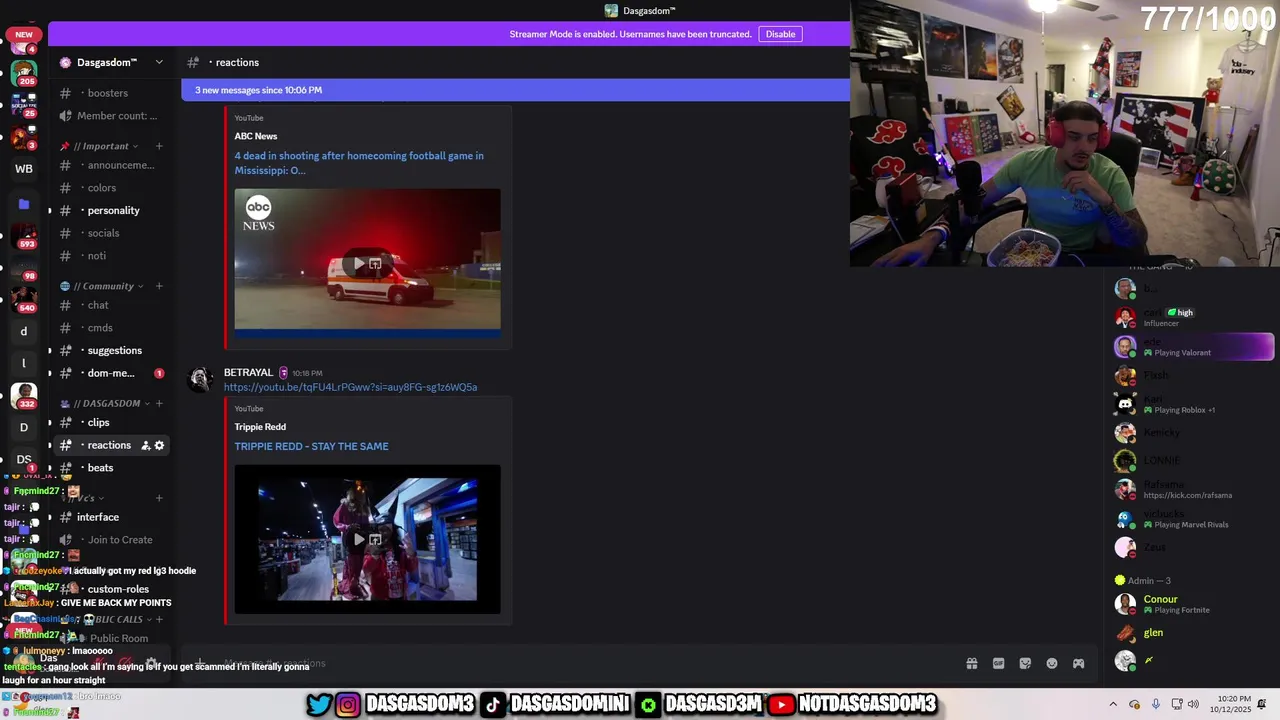Open the youtu.be link from BETRAYAL
1280x720 pixels.
coord(350,387)
